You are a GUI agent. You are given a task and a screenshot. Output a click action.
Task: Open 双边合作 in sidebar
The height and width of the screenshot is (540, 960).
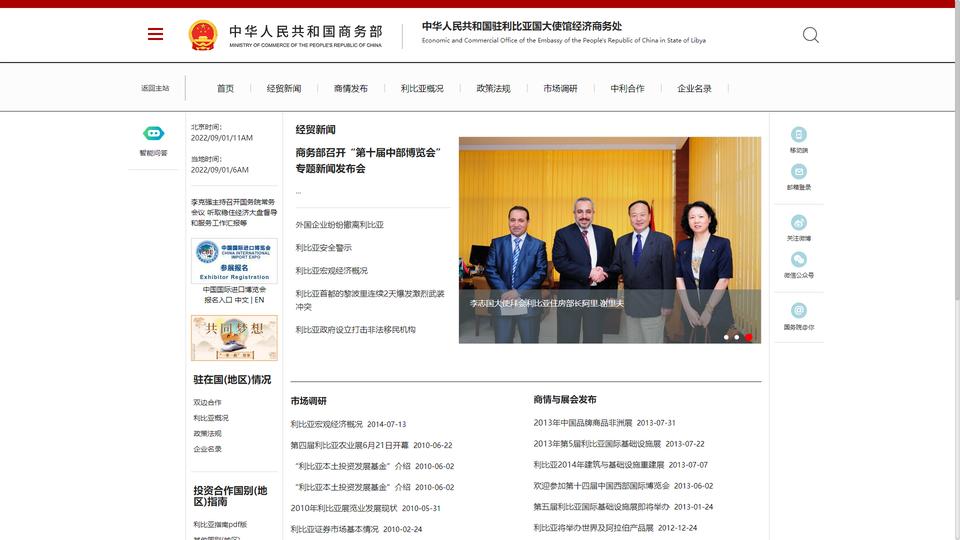[x=208, y=402]
